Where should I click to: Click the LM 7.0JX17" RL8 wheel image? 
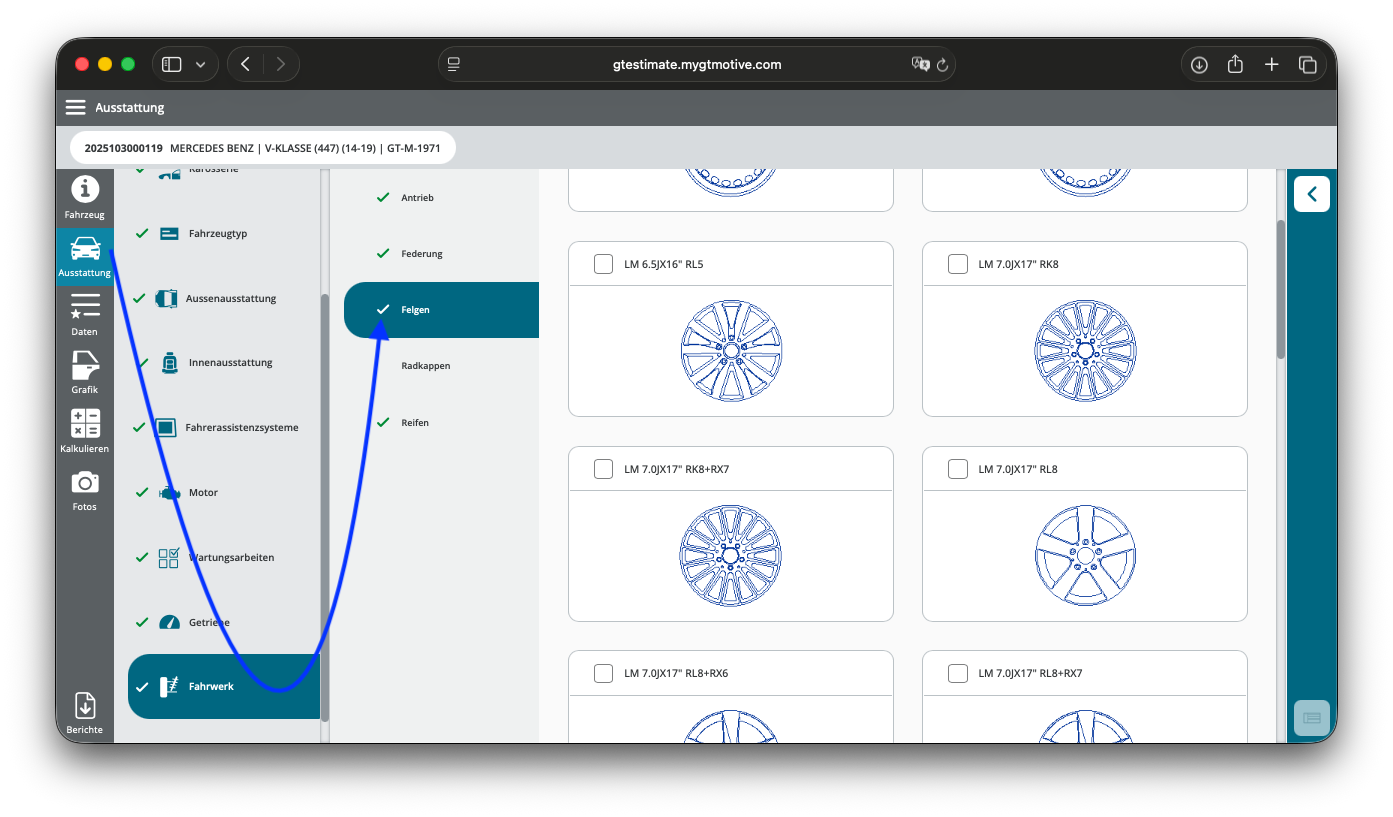[x=1085, y=555]
